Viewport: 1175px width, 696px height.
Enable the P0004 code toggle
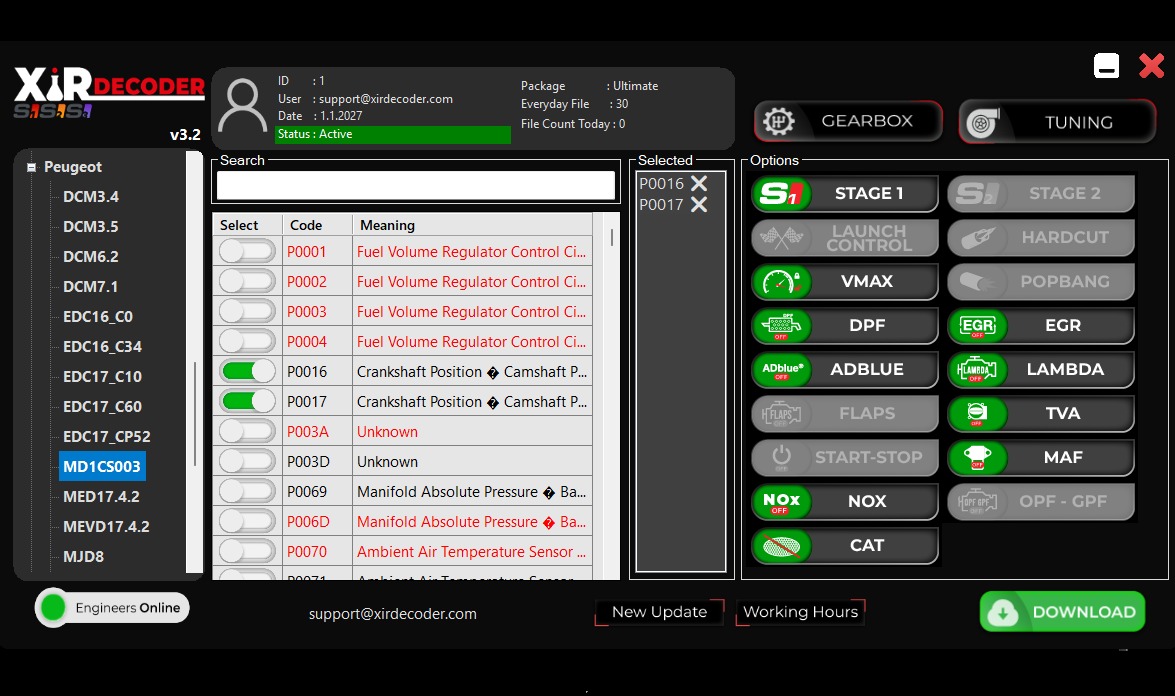pos(247,341)
